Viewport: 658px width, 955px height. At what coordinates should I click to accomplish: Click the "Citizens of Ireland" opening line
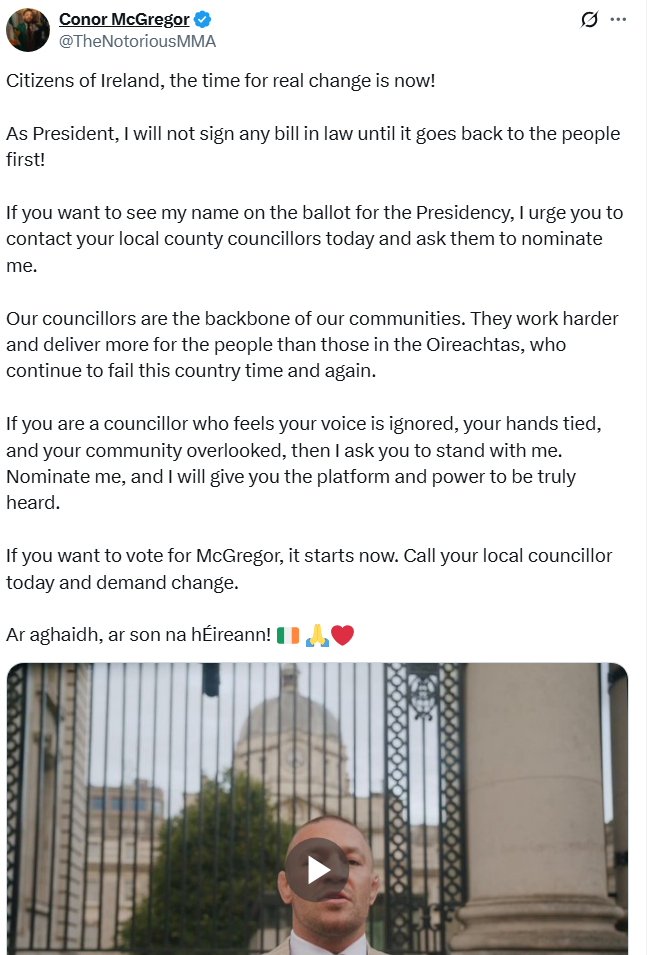tap(221, 81)
